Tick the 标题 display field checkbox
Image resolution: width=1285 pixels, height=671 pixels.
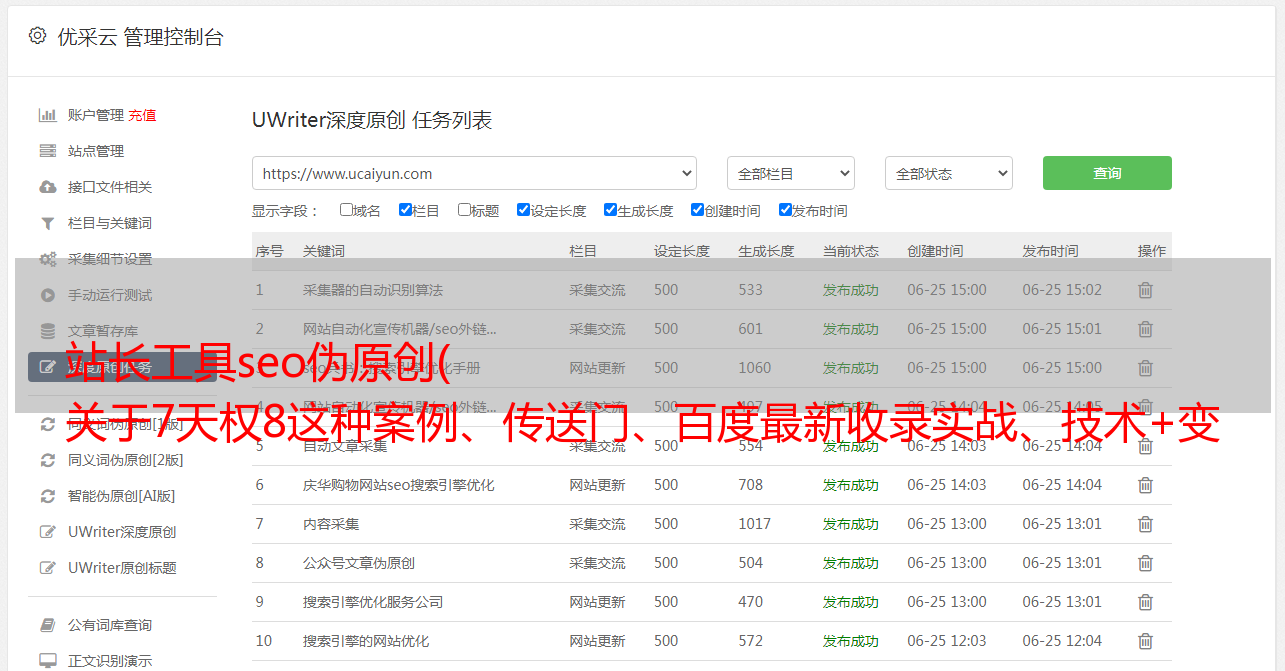coord(464,210)
